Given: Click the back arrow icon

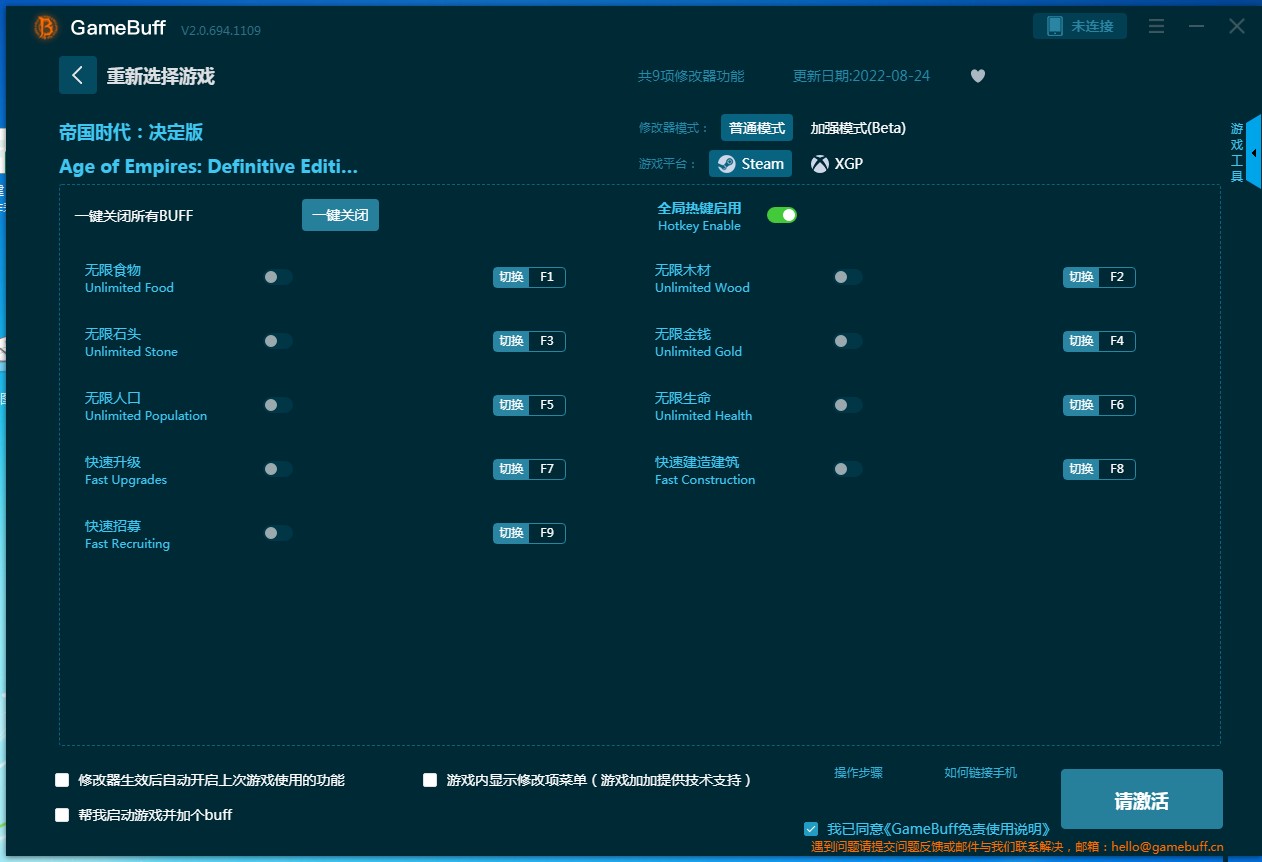Looking at the screenshot, I should click(x=78, y=76).
